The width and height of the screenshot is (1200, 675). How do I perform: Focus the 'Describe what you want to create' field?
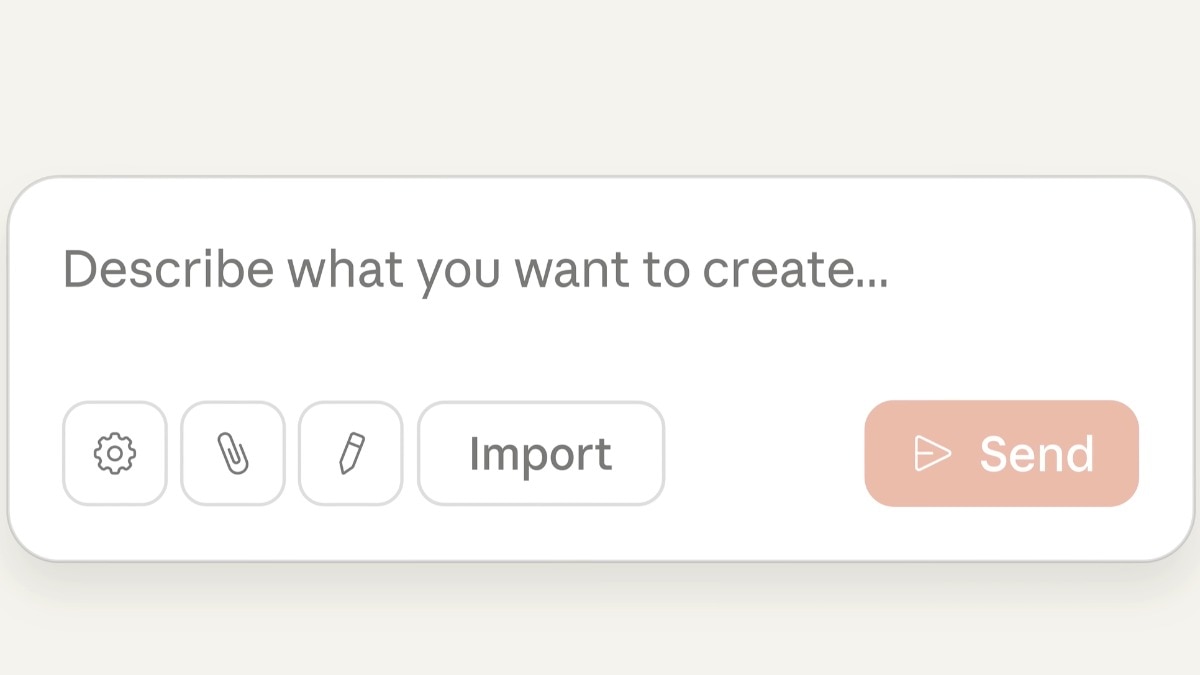point(475,268)
